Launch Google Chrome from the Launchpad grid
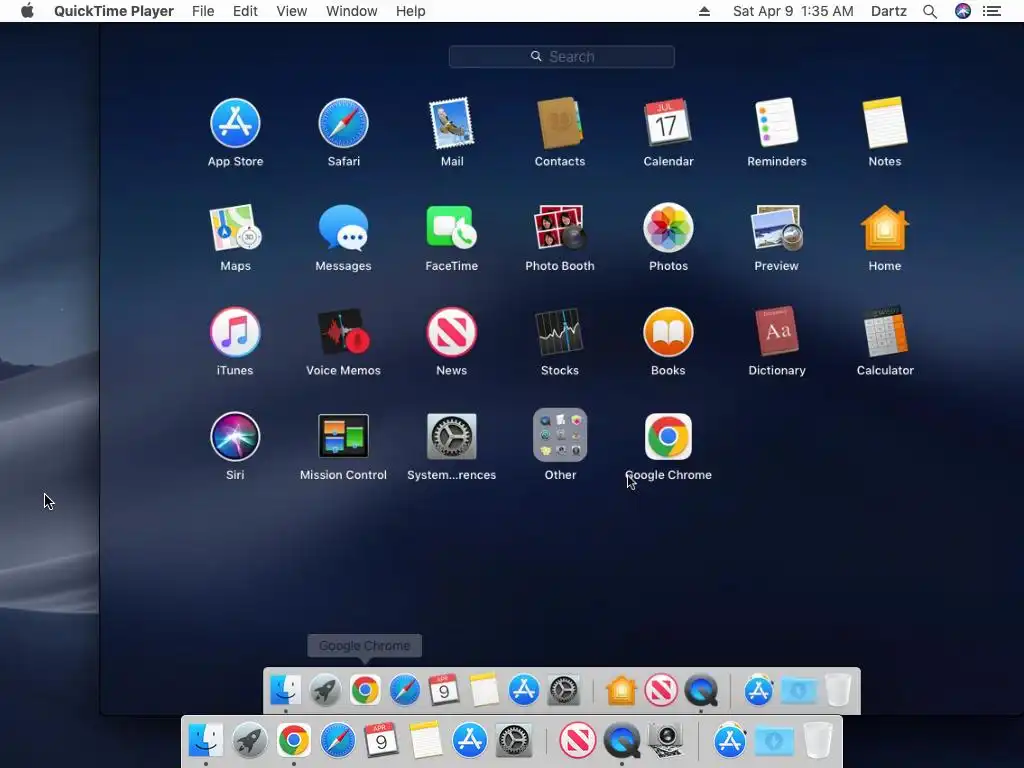 (668, 436)
